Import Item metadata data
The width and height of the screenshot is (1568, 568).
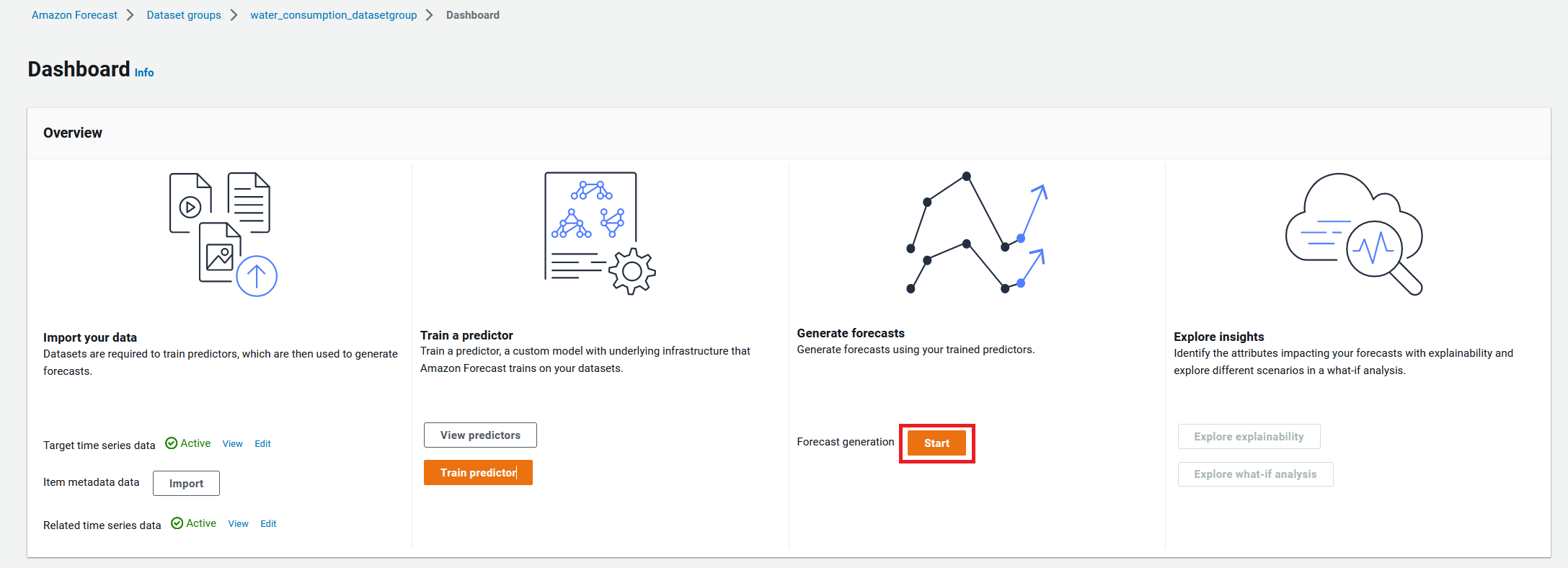pos(186,483)
